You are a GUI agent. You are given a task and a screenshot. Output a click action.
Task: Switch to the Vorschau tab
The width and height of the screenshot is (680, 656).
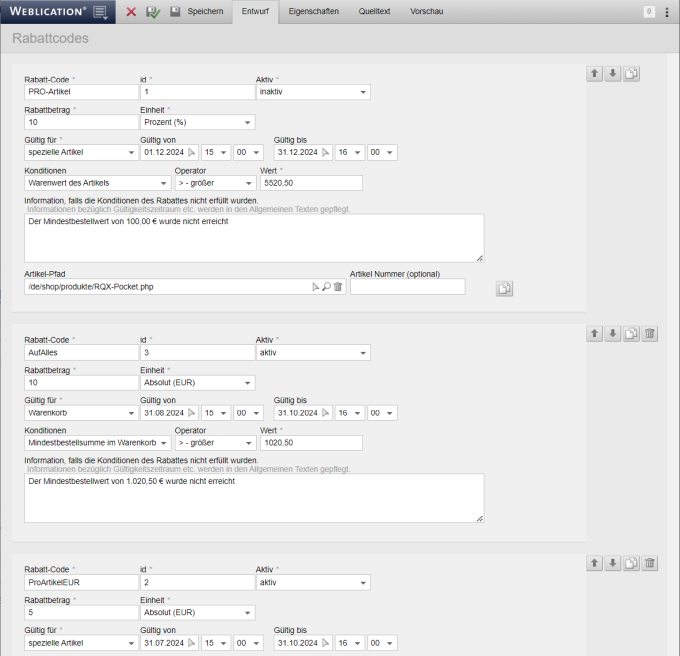tap(427, 12)
